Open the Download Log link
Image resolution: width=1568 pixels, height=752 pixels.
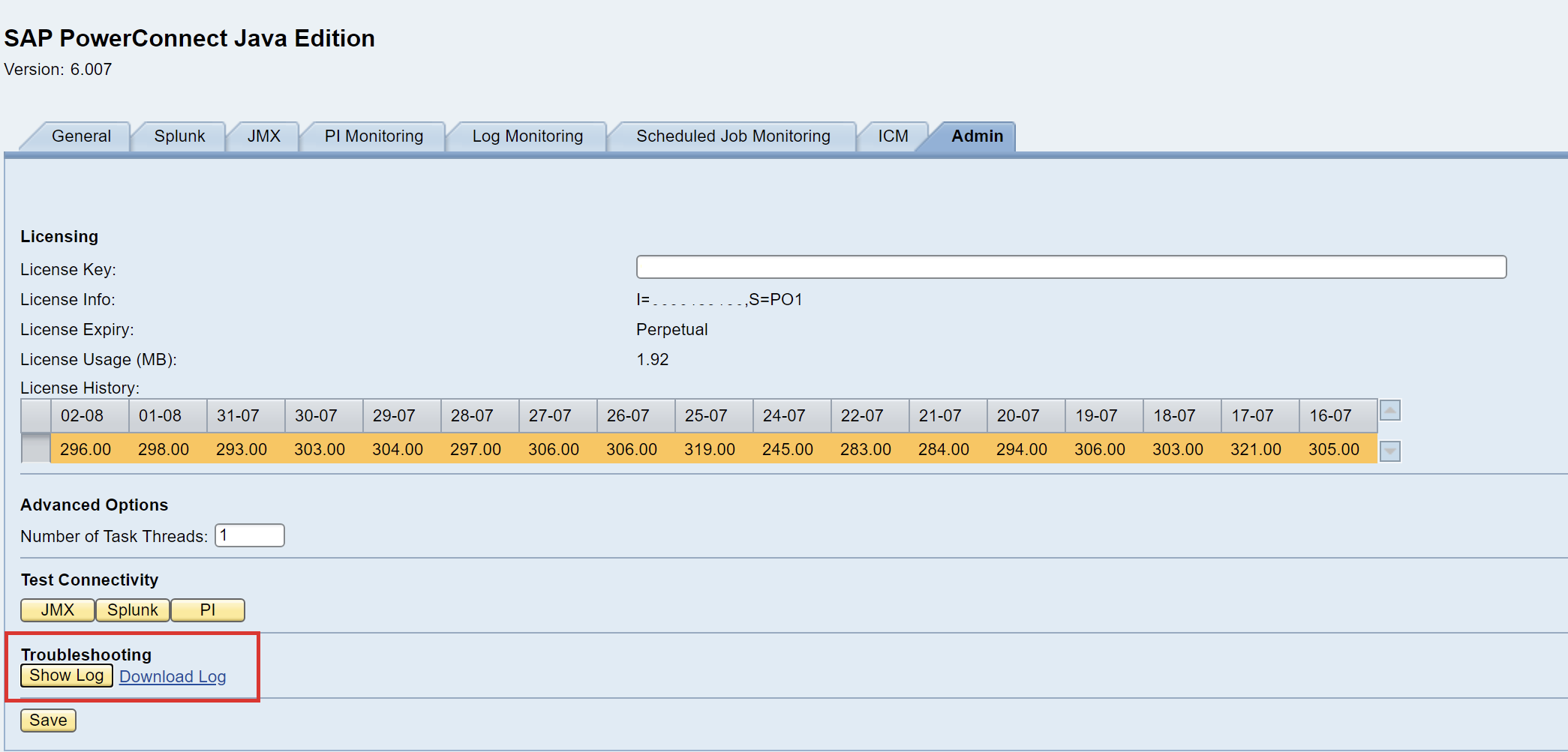click(173, 676)
